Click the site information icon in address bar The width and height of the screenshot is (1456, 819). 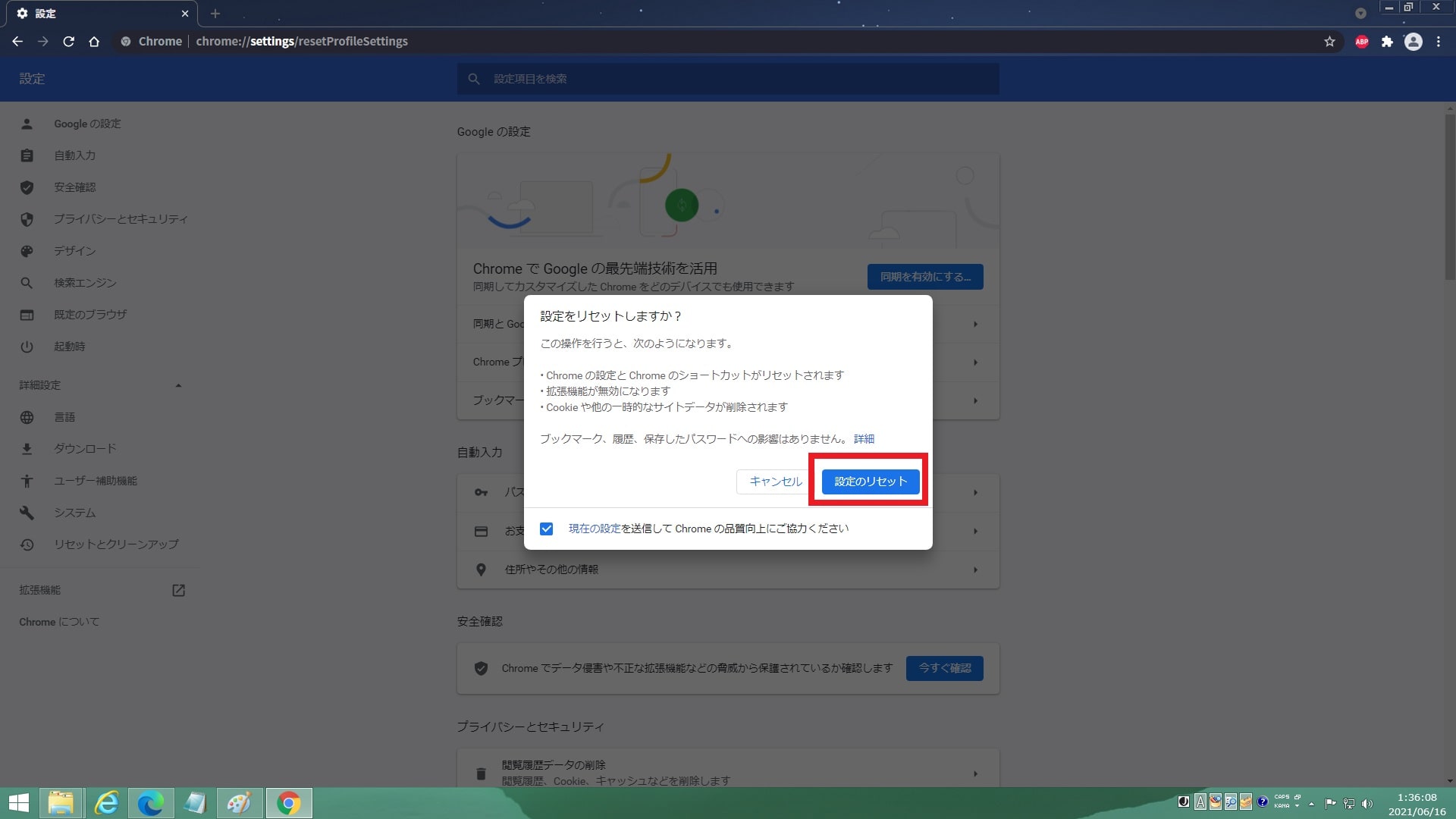pos(126,42)
